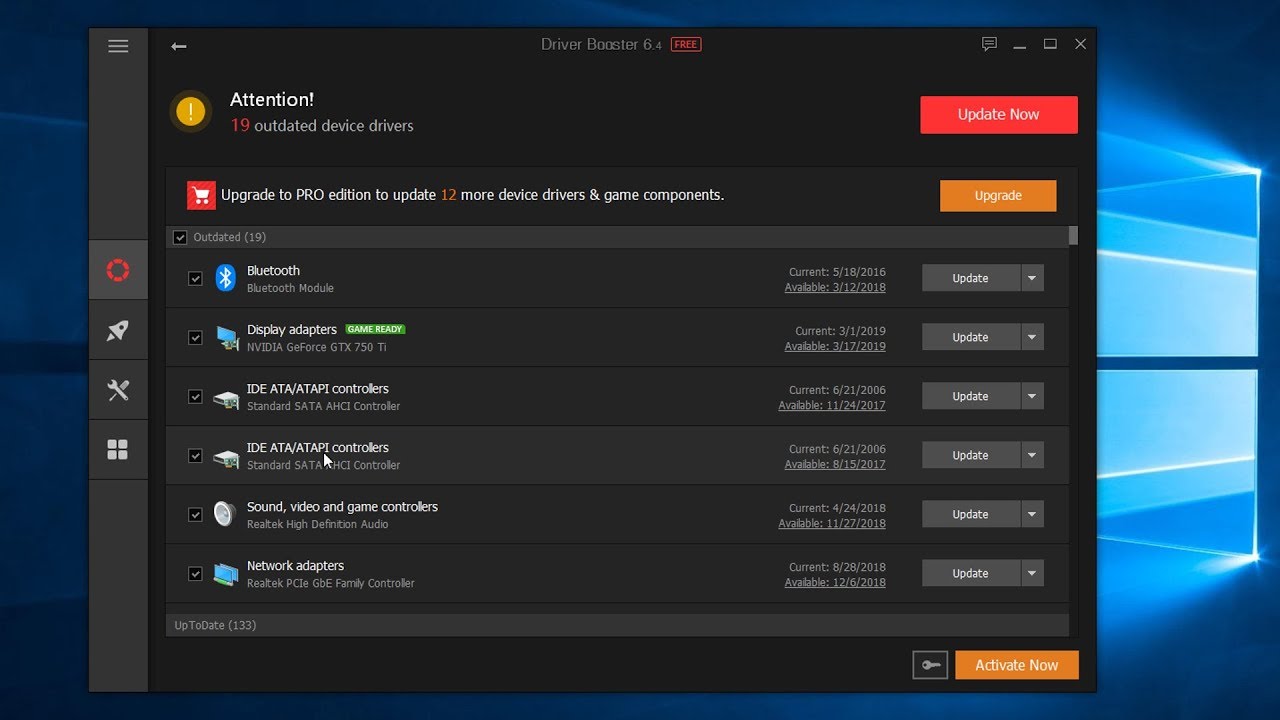Uncheck IDE controller checkbox with 11/24/2017 driver

point(195,397)
